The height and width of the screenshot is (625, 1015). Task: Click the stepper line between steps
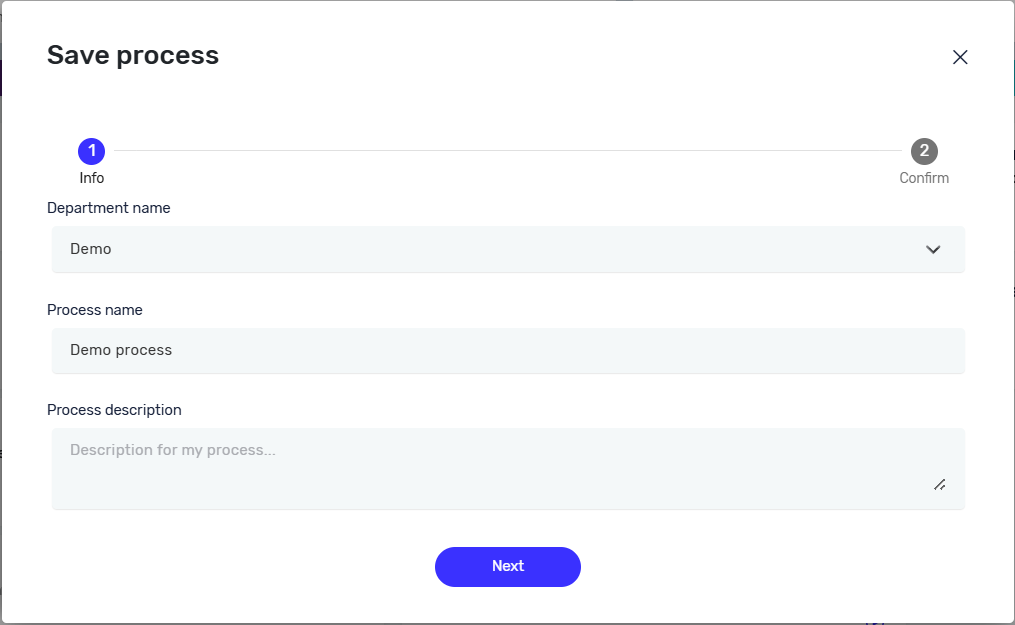coord(507,151)
